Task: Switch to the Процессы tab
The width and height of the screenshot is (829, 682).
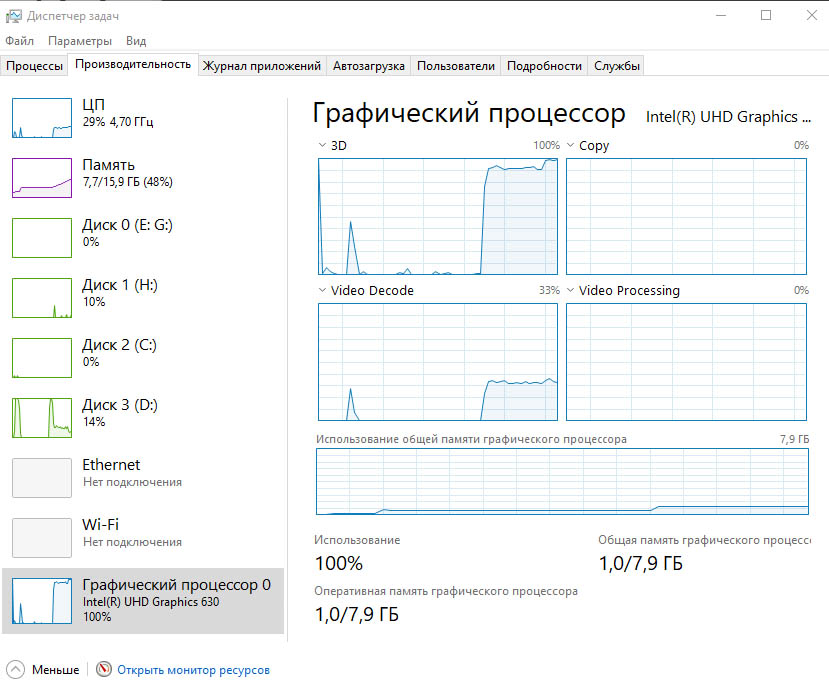Action: coord(35,66)
